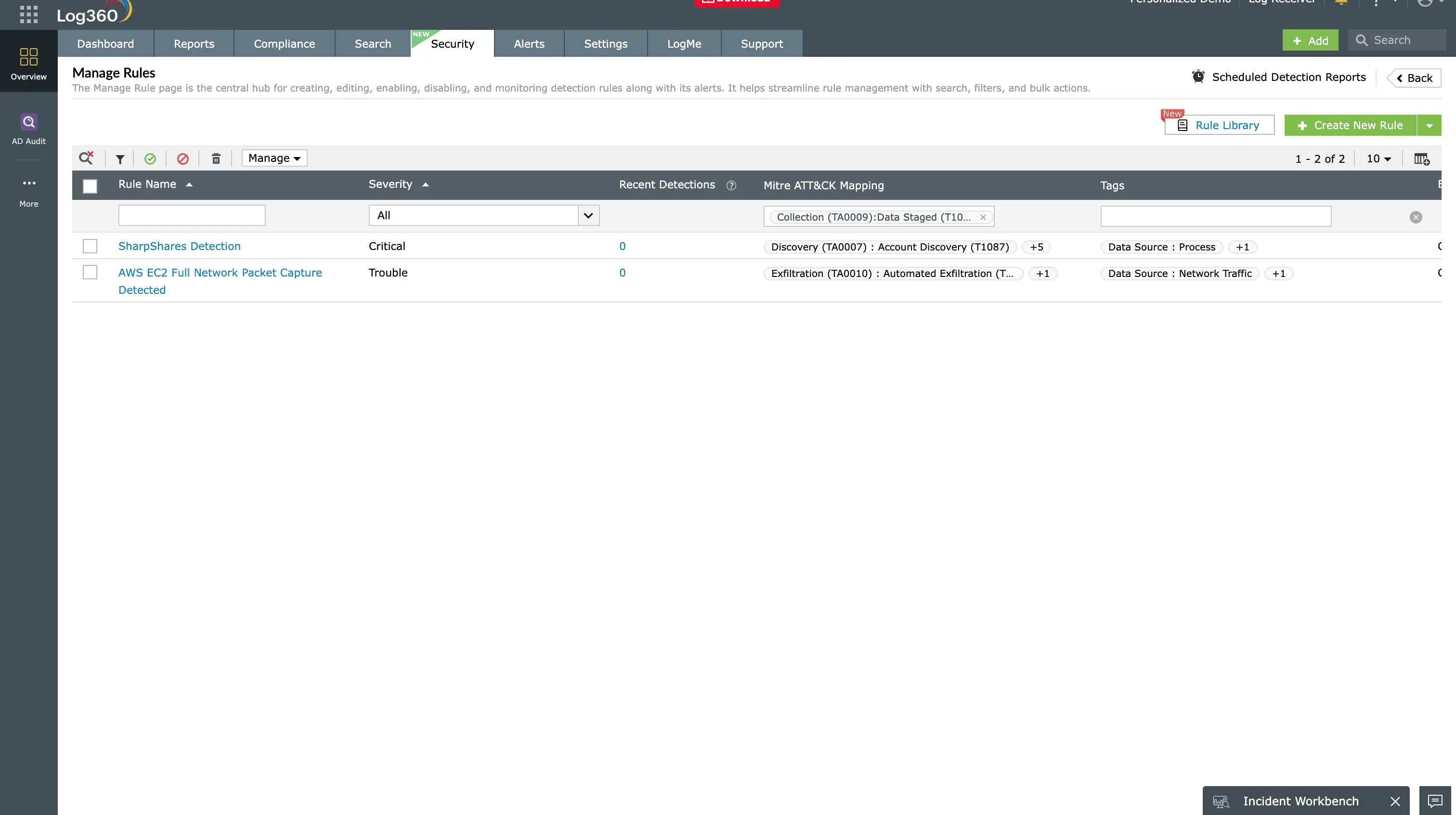Click the Rule Library document icon
The image size is (1456, 815).
pos(1183,125)
